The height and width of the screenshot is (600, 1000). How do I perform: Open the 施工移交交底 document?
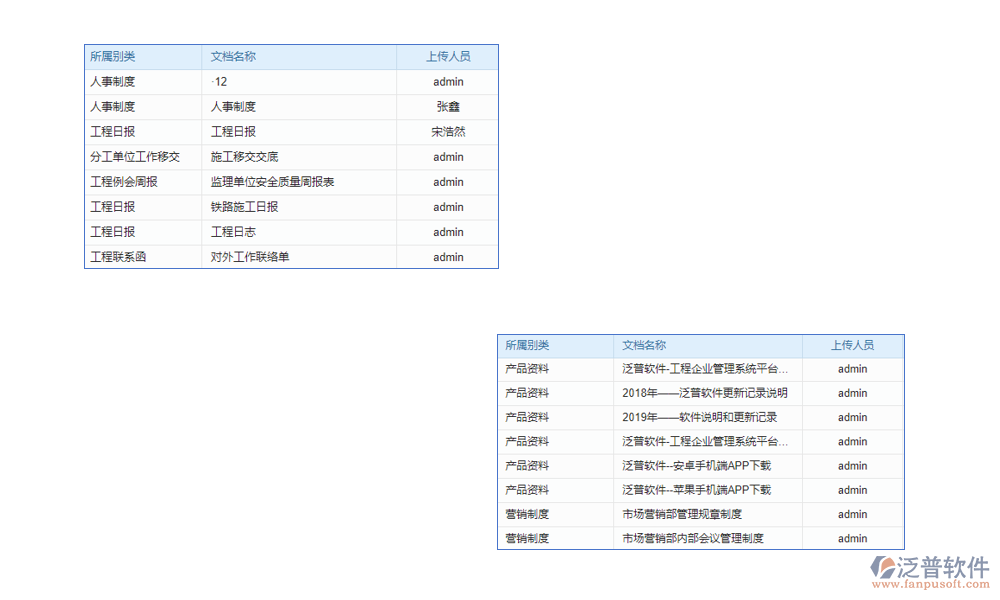click(x=244, y=157)
